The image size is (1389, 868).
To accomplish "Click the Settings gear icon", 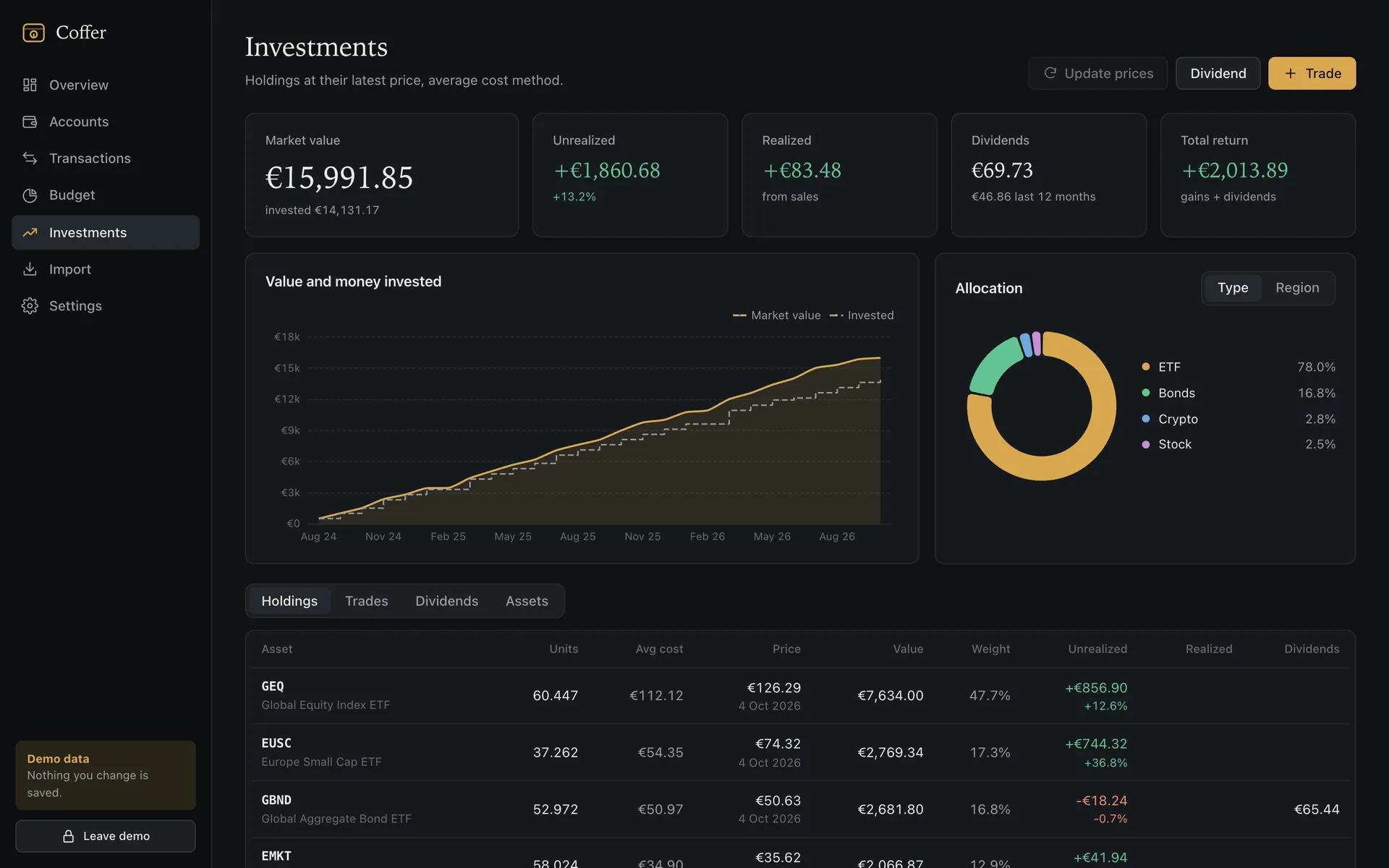I will pos(30,306).
